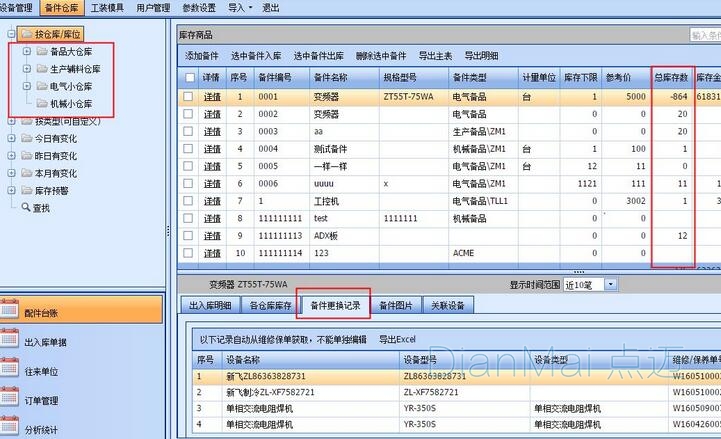The height and width of the screenshot is (439, 721).
Task: Expand the 本月有变化 node
Action: click(x=11, y=173)
